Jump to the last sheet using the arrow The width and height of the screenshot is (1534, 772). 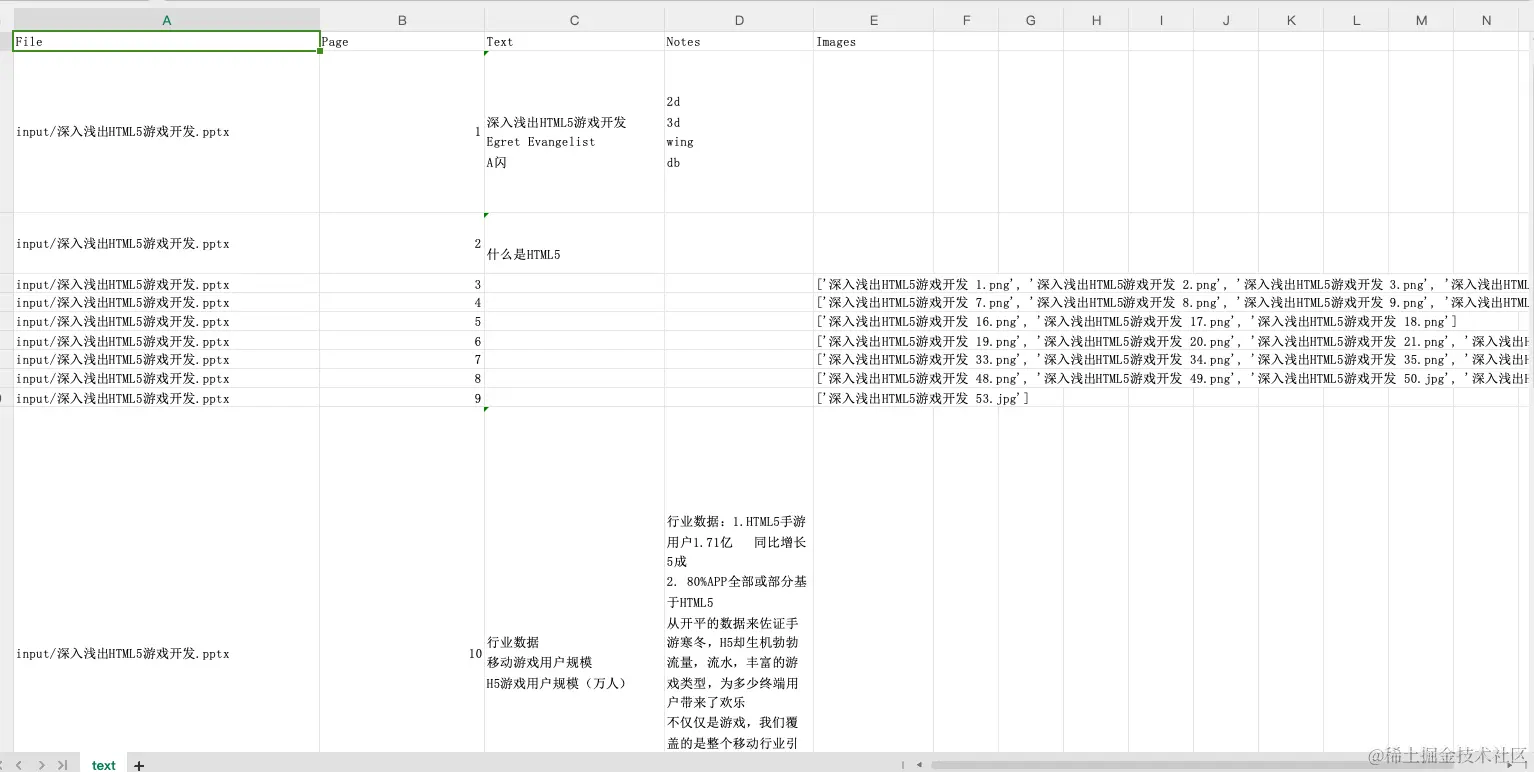click(x=62, y=765)
